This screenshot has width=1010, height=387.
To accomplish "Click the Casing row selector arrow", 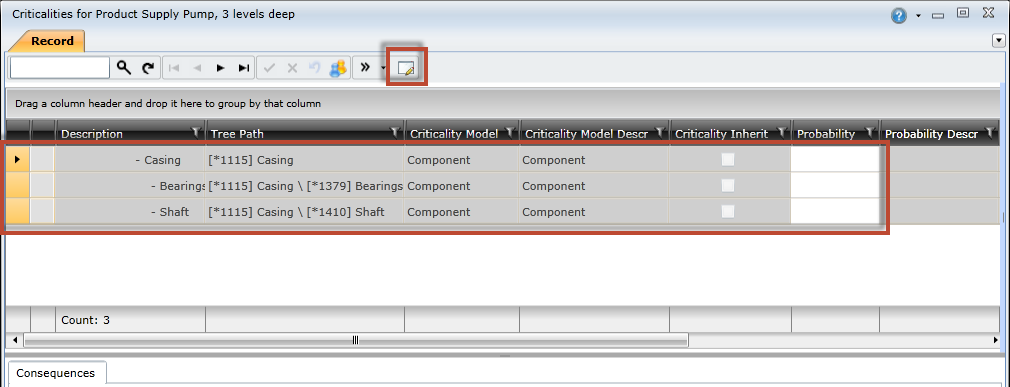I will click(x=17, y=159).
